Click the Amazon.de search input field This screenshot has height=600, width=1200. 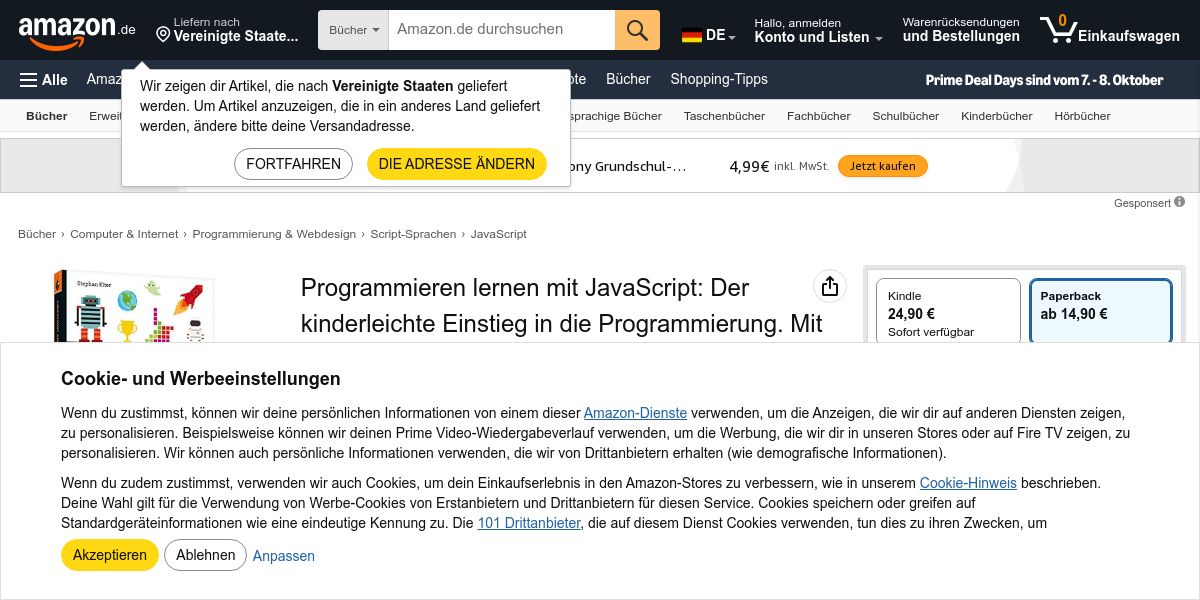[x=502, y=30]
